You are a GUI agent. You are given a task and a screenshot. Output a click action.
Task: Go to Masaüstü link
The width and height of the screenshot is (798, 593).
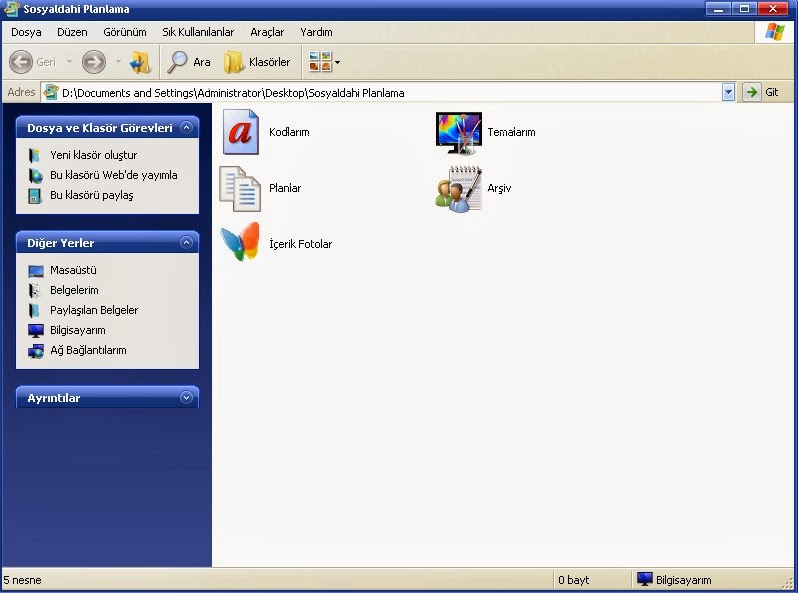[x=73, y=270]
